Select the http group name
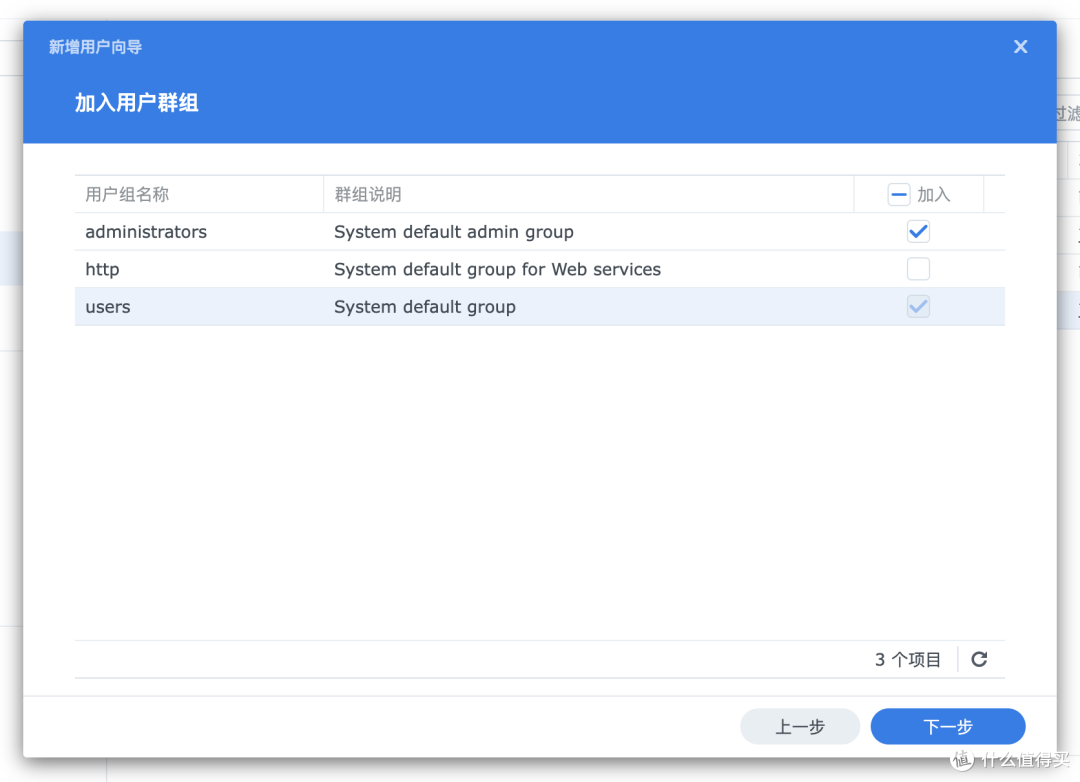 tap(102, 269)
